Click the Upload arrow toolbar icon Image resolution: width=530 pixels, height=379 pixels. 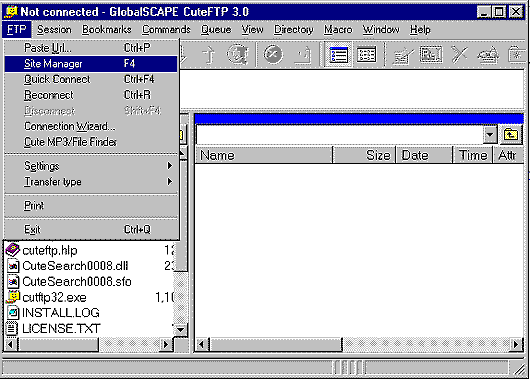click(209, 54)
